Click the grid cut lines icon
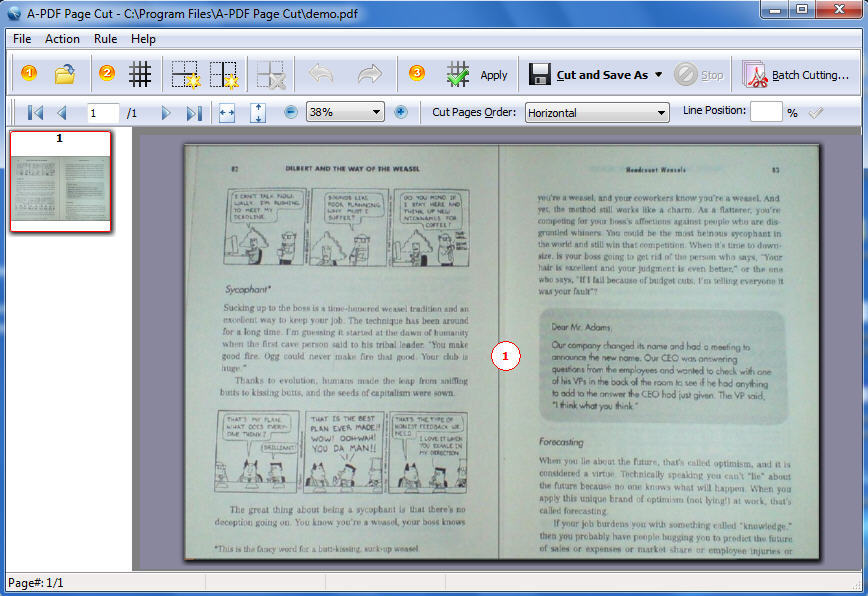 139,74
